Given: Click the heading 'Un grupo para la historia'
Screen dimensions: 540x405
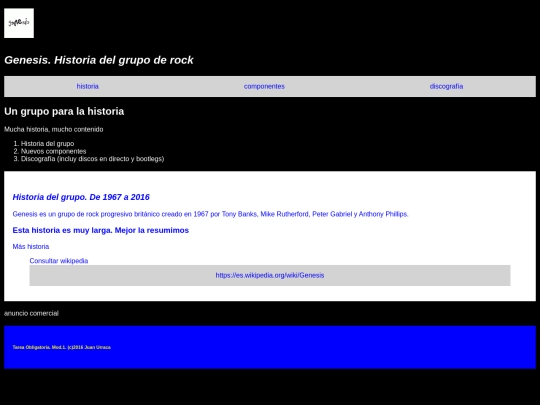Looking at the screenshot, I should [64, 111].
